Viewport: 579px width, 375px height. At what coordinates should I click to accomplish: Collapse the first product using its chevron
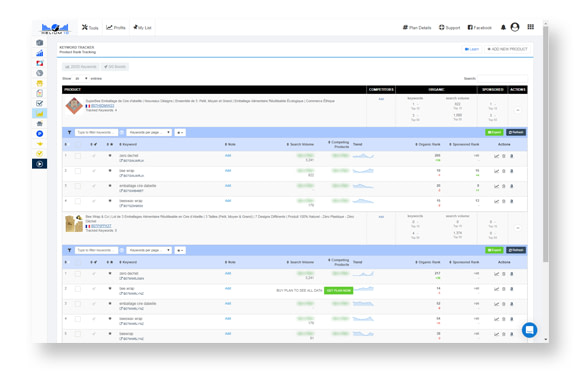(518, 110)
